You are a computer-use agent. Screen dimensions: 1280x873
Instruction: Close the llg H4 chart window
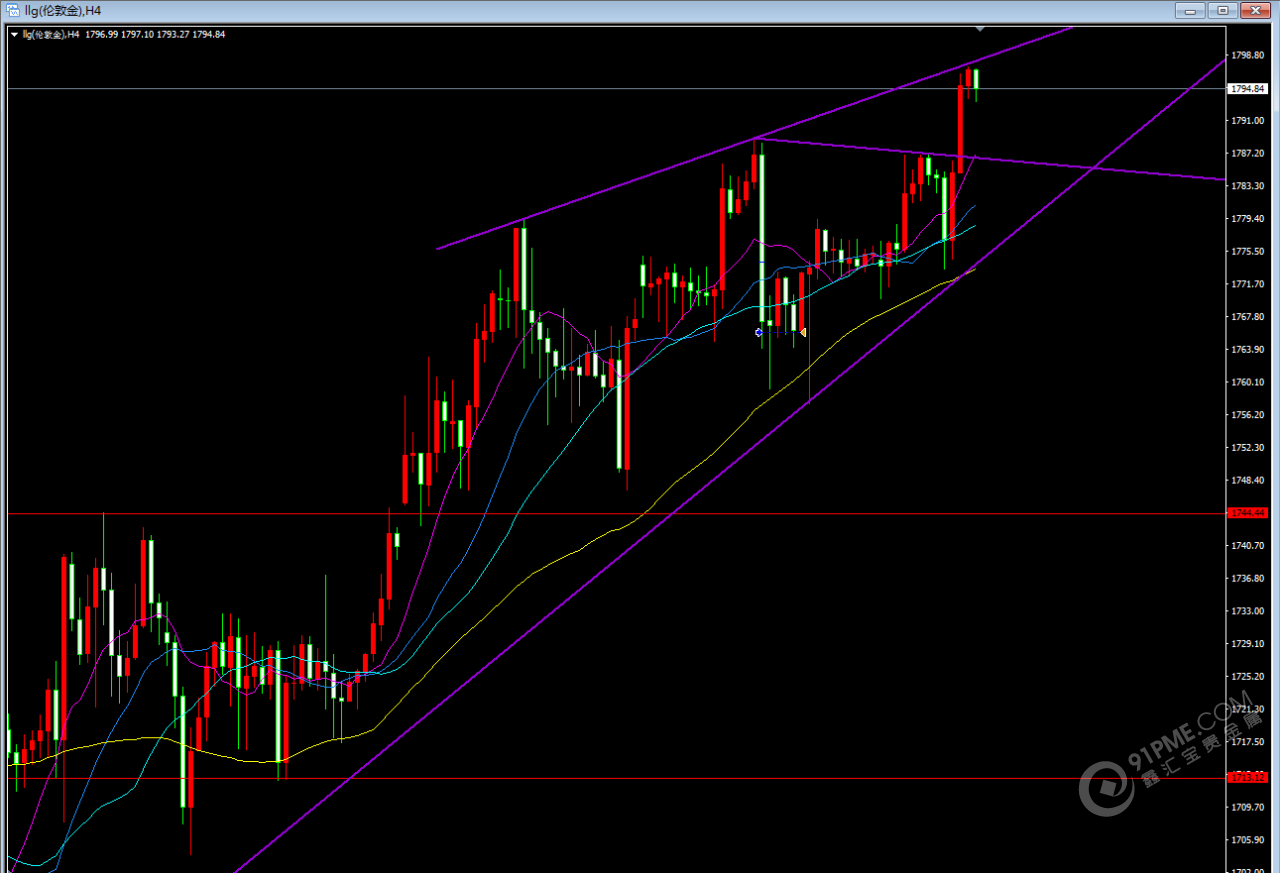(x=1255, y=10)
